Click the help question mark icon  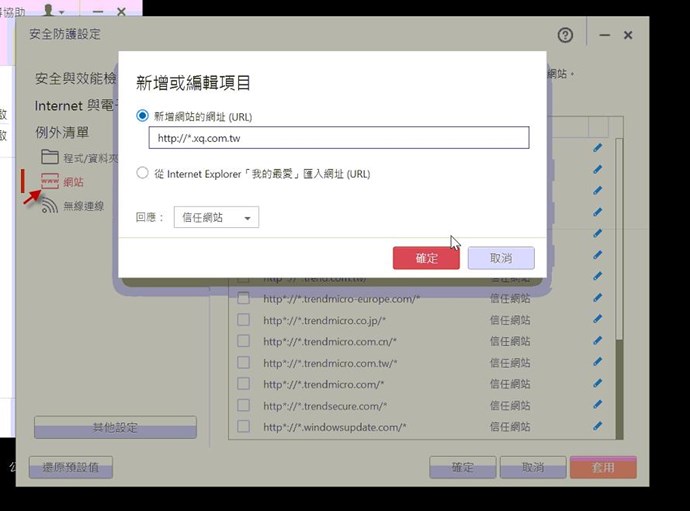click(565, 35)
